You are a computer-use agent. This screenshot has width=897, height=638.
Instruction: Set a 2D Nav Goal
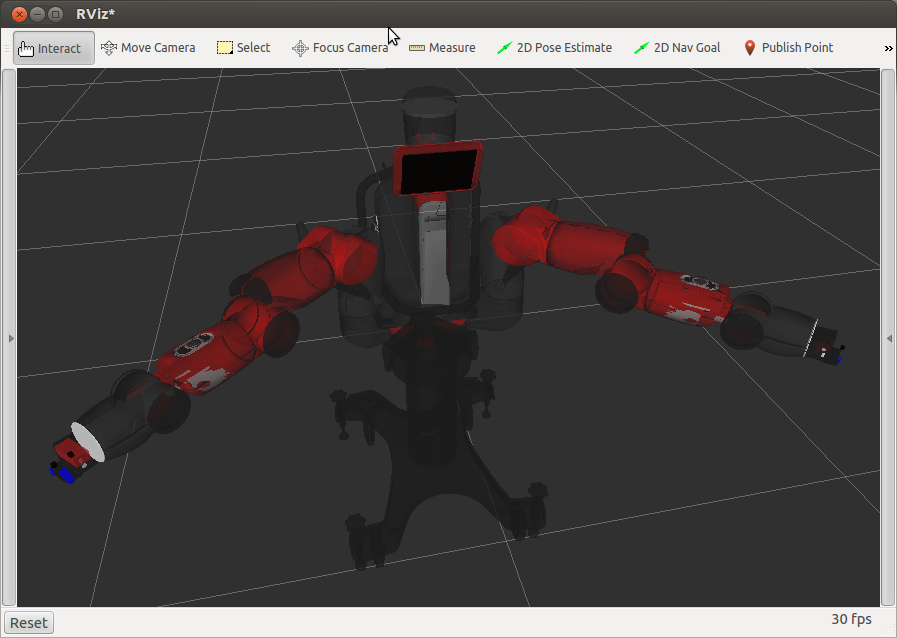tap(677, 48)
